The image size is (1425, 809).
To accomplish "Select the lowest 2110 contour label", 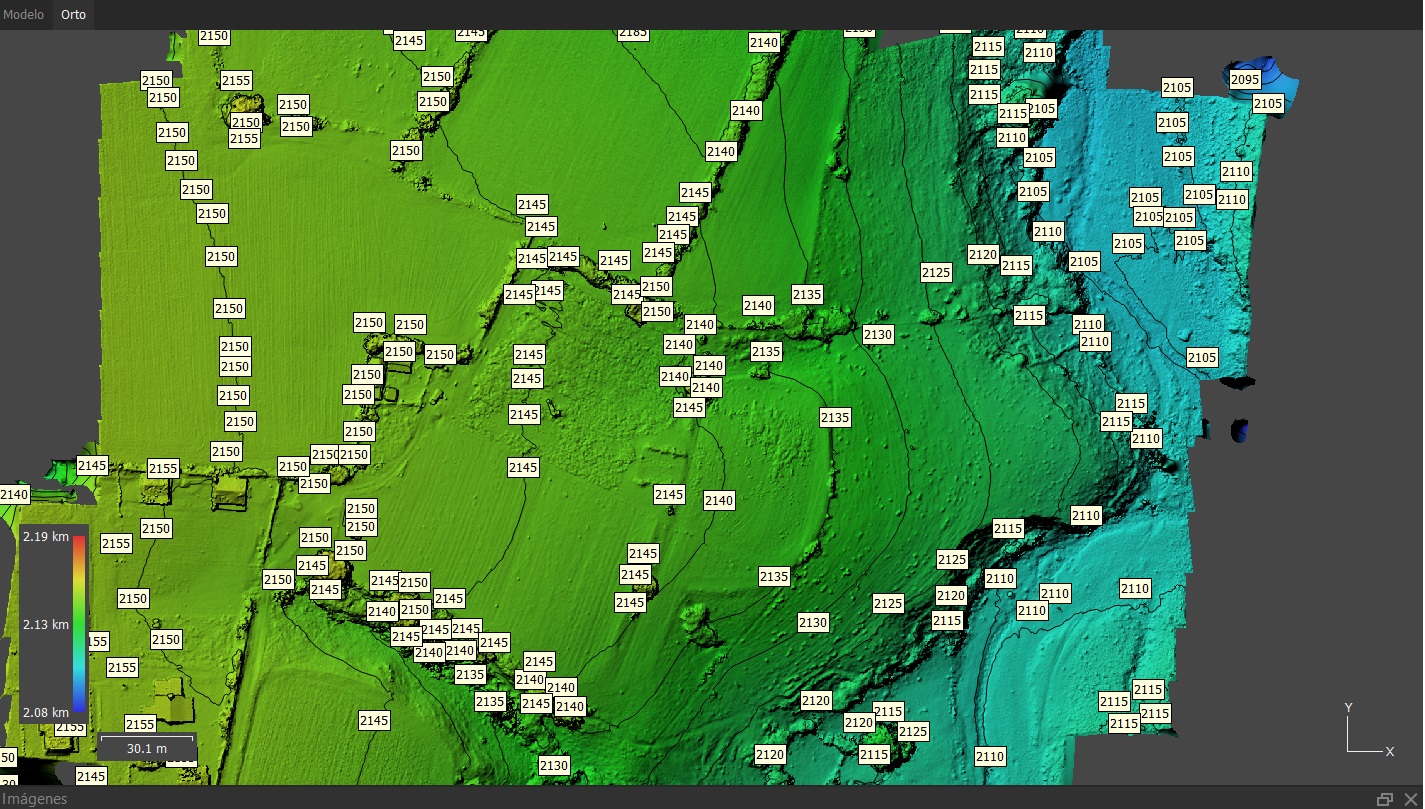I will click(990, 757).
